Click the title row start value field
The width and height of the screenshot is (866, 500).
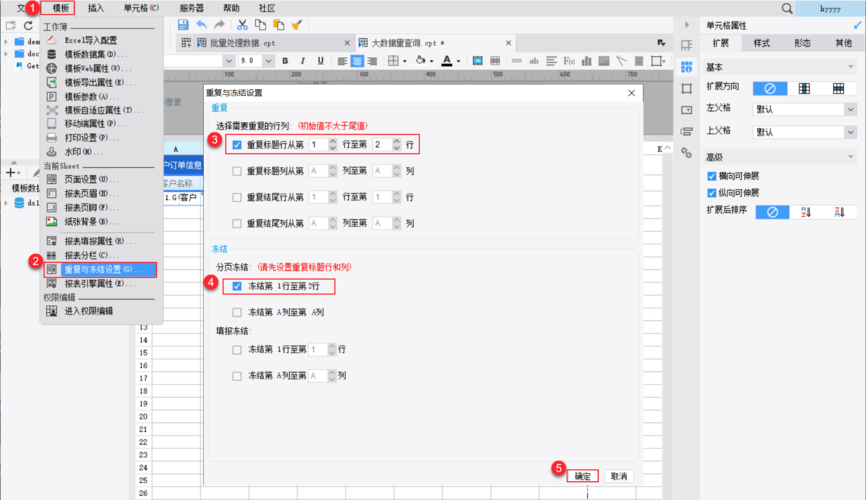click(x=318, y=145)
